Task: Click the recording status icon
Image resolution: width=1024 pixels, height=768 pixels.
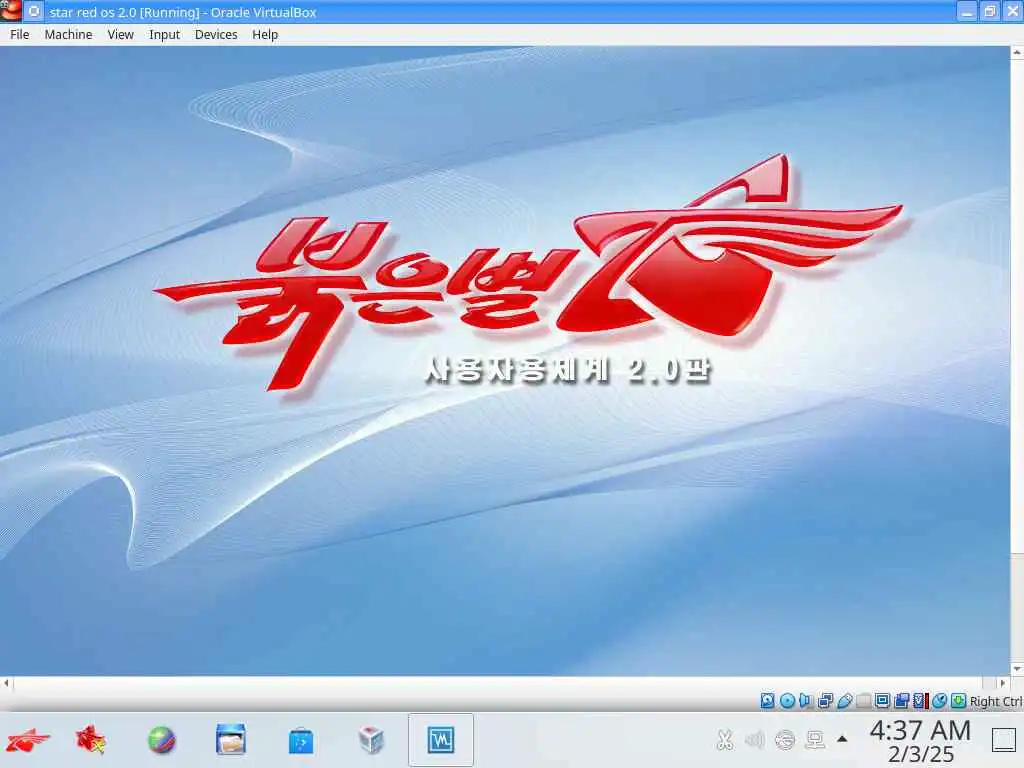Action: point(902,701)
